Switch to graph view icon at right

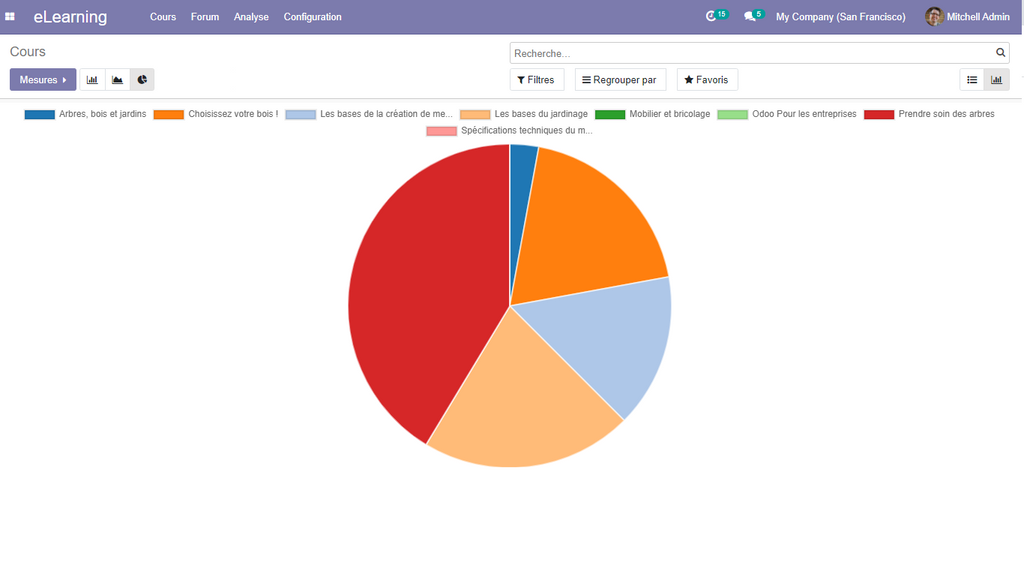coord(996,80)
